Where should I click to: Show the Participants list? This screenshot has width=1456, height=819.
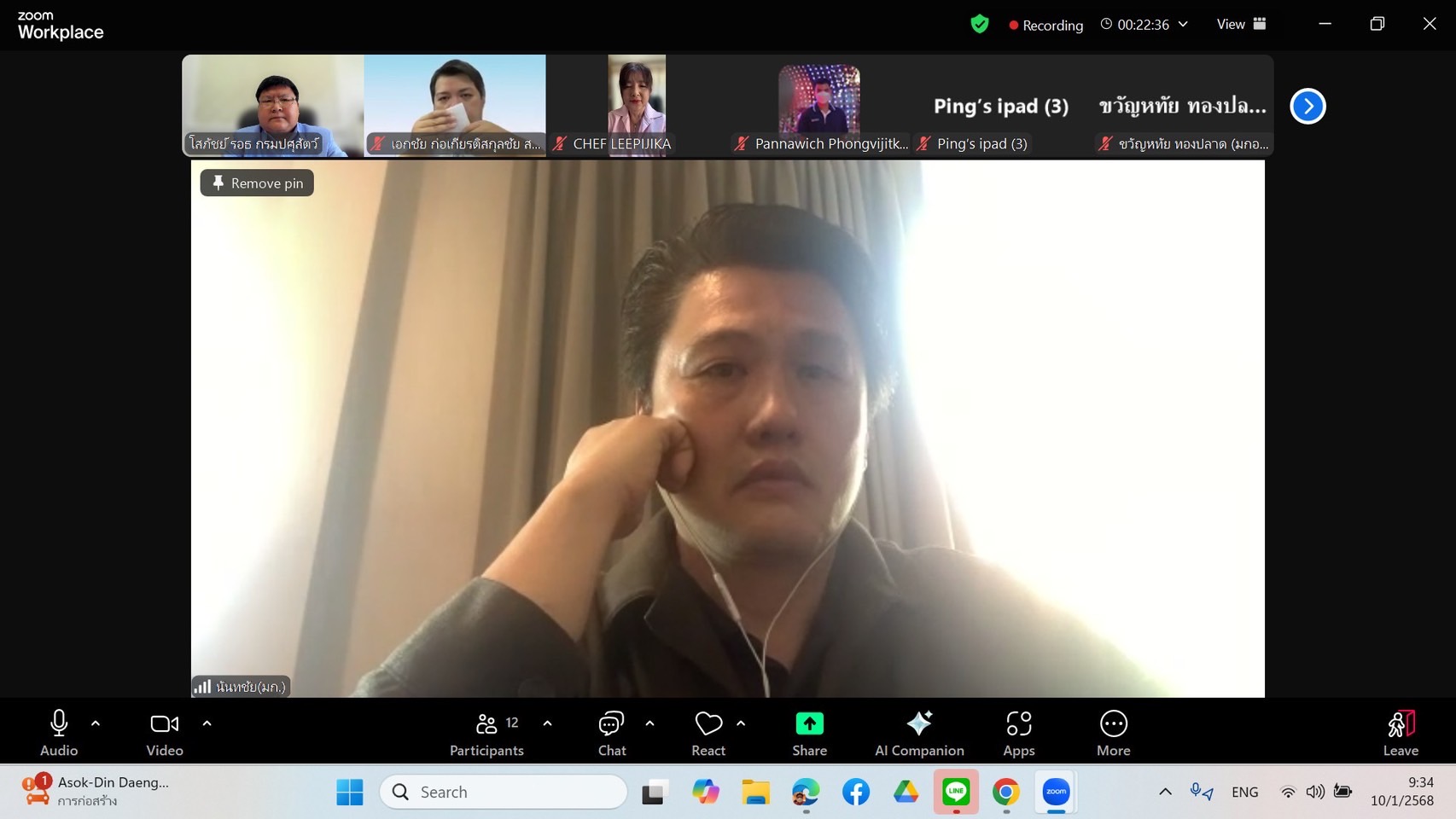(x=487, y=732)
